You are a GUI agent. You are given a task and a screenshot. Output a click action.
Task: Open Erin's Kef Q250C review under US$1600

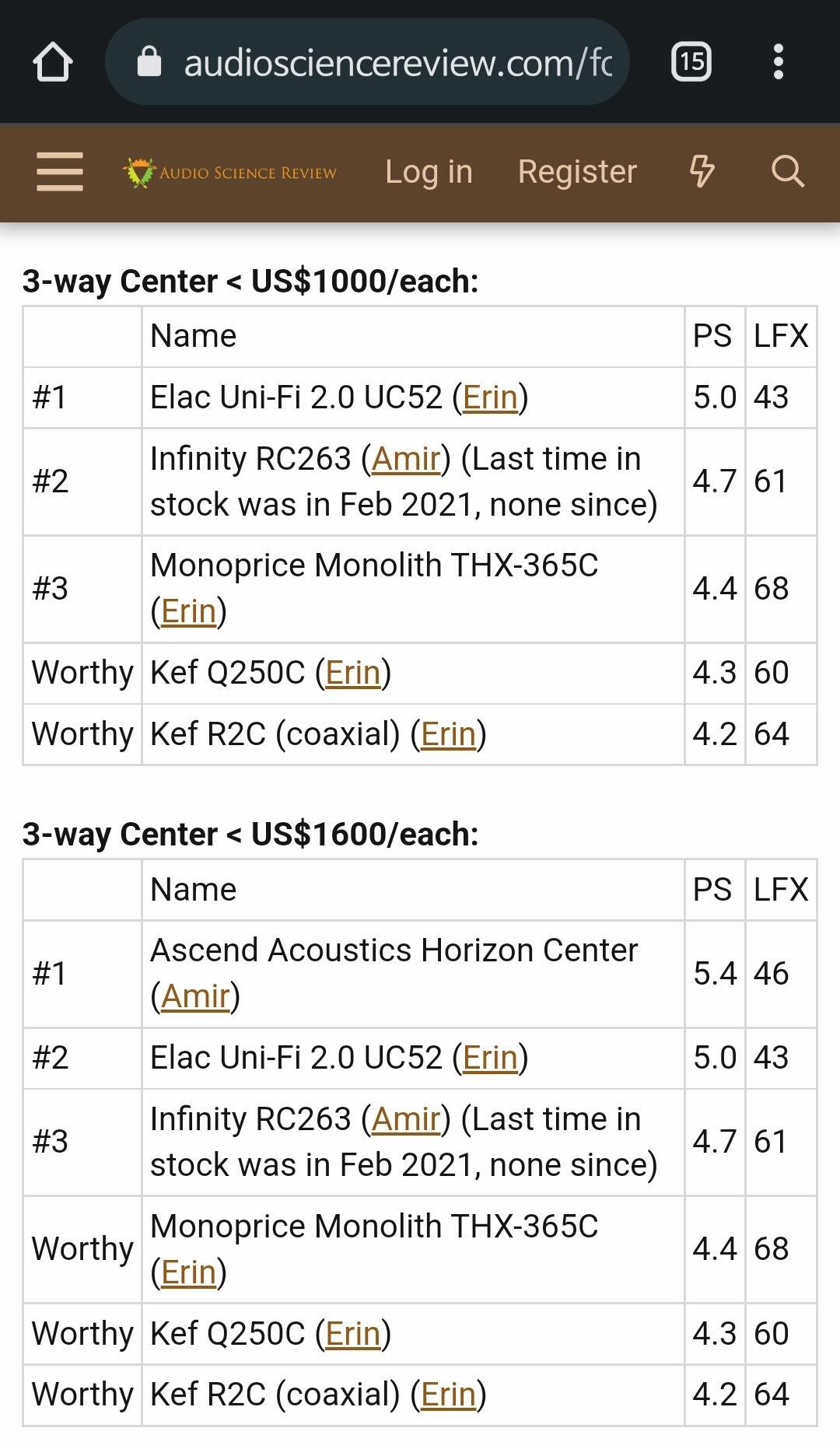[x=353, y=1334]
